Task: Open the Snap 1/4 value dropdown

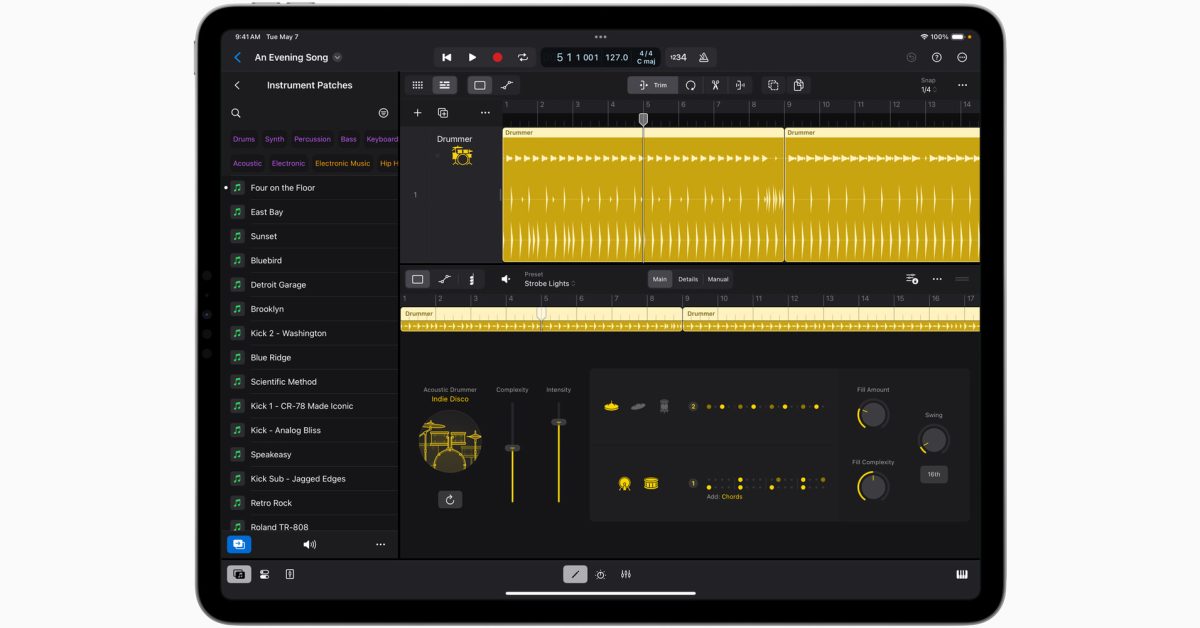Action: pyautogui.click(x=929, y=89)
